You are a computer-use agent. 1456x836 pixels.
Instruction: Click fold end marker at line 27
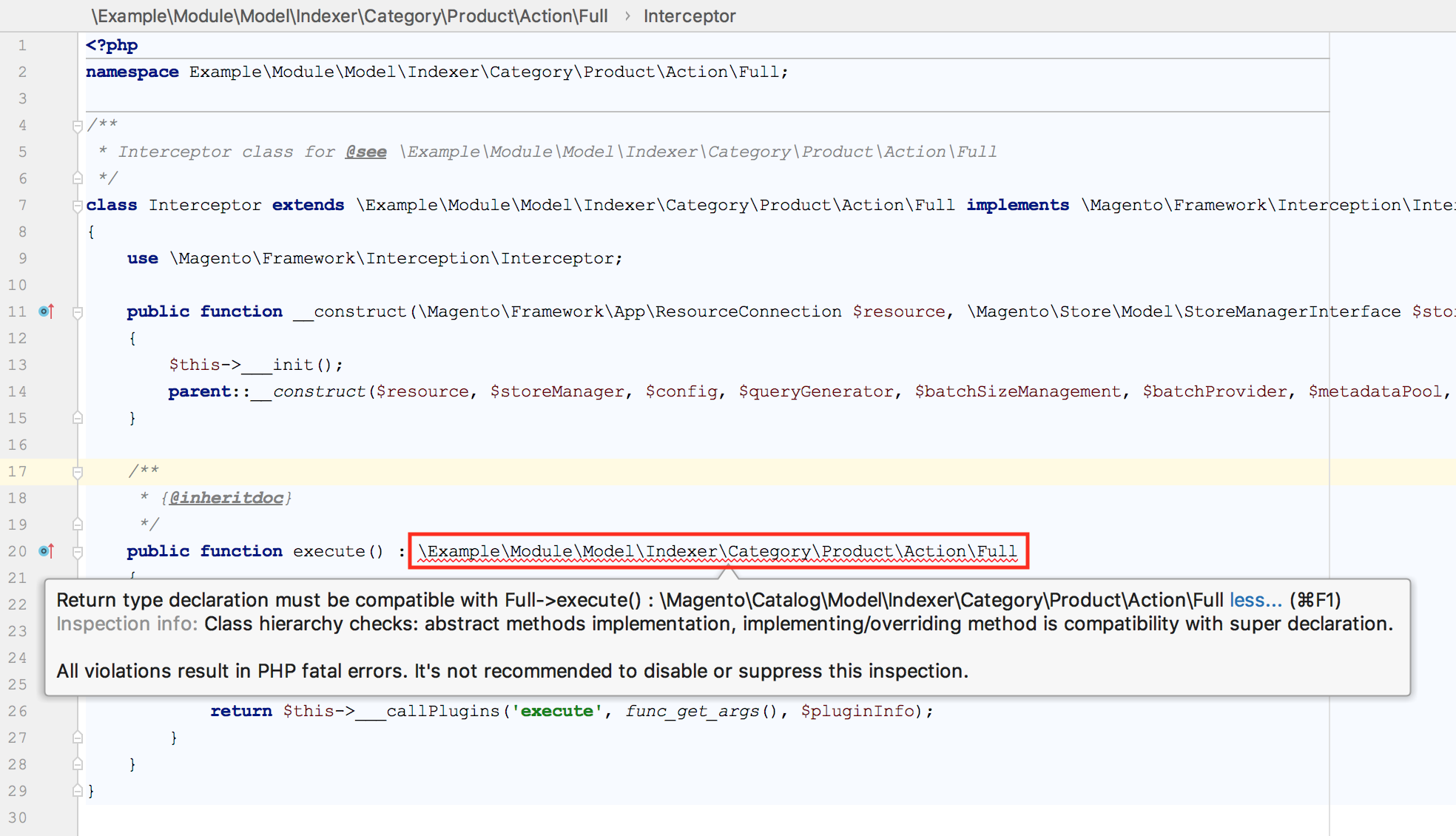[x=78, y=738]
